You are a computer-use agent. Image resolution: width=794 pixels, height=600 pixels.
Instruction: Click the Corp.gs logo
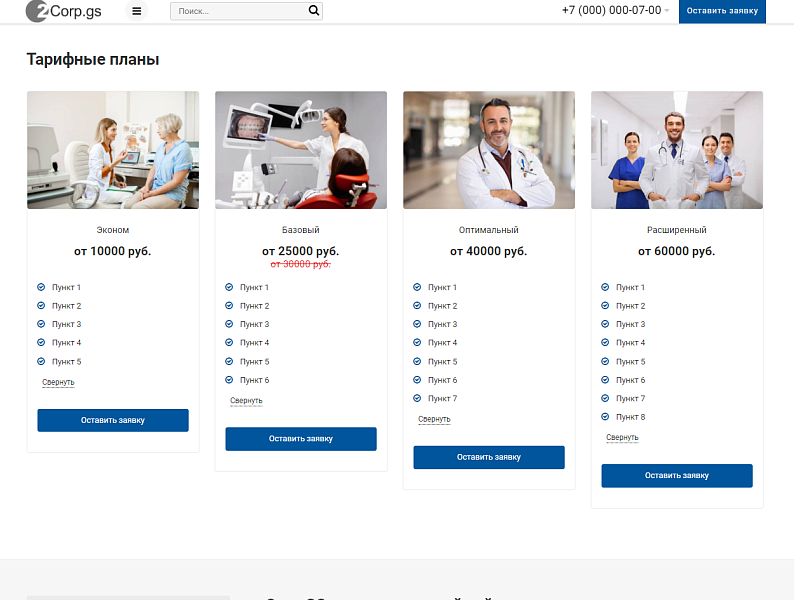coord(64,11)
